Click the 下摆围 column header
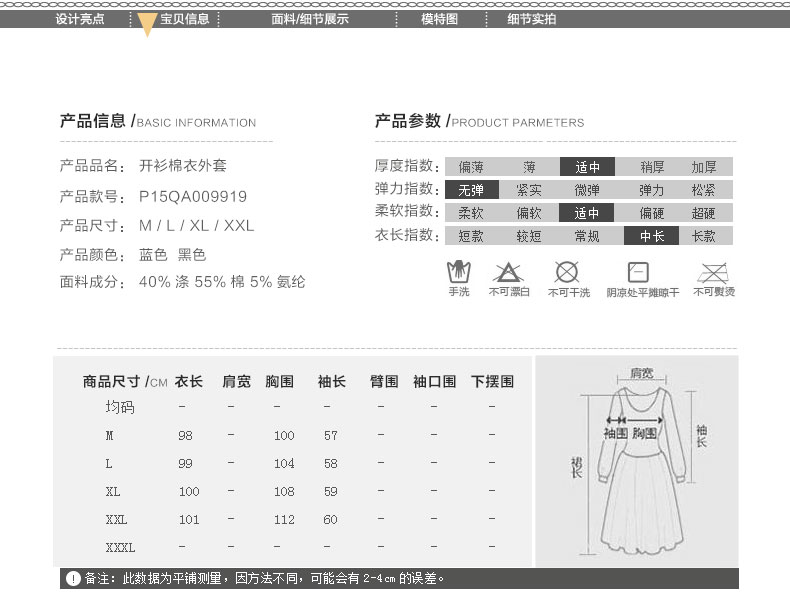This screenshot has height=598, width=790. pos(492,381)
